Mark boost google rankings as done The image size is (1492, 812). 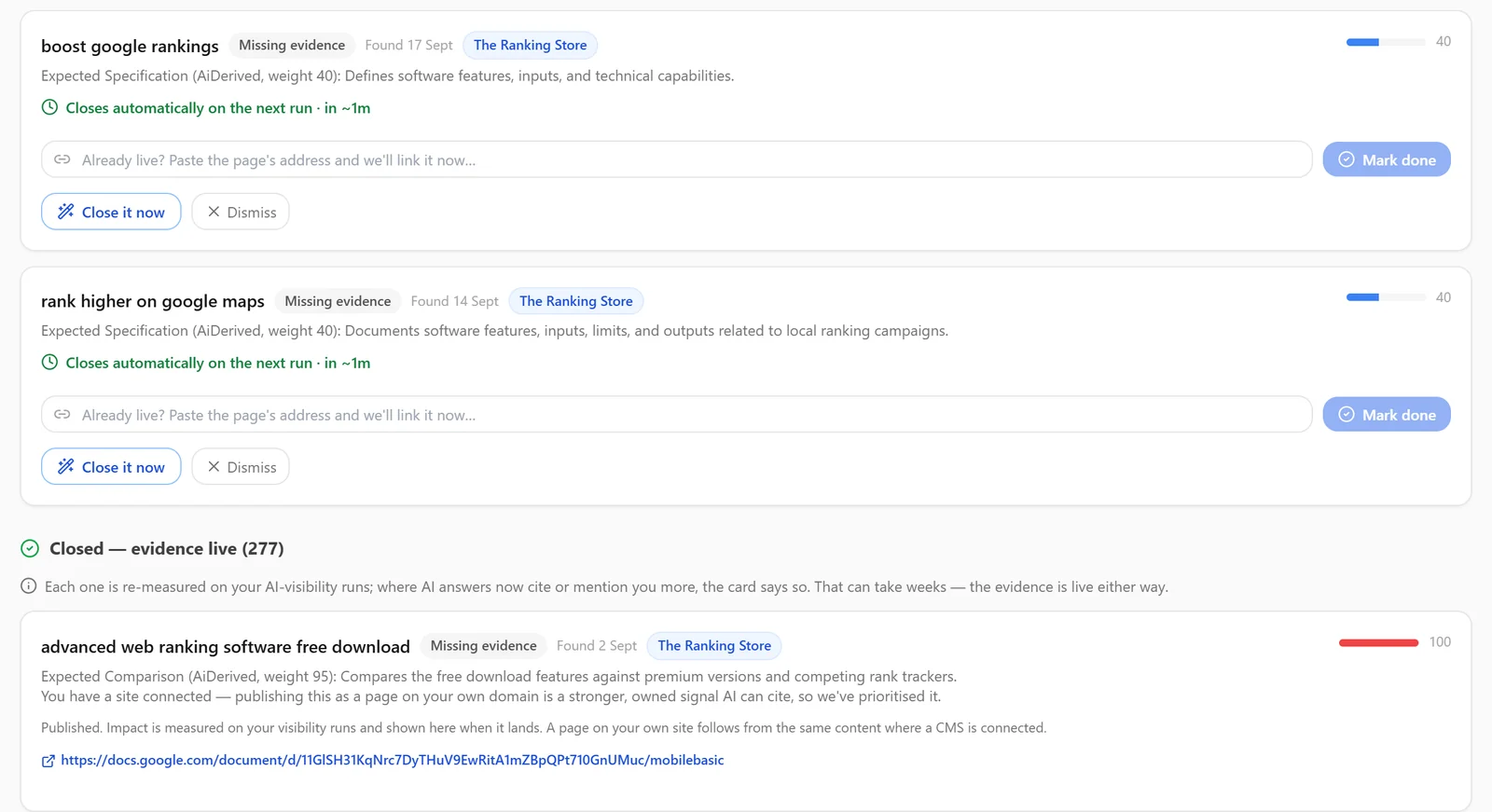point(1387,159)
